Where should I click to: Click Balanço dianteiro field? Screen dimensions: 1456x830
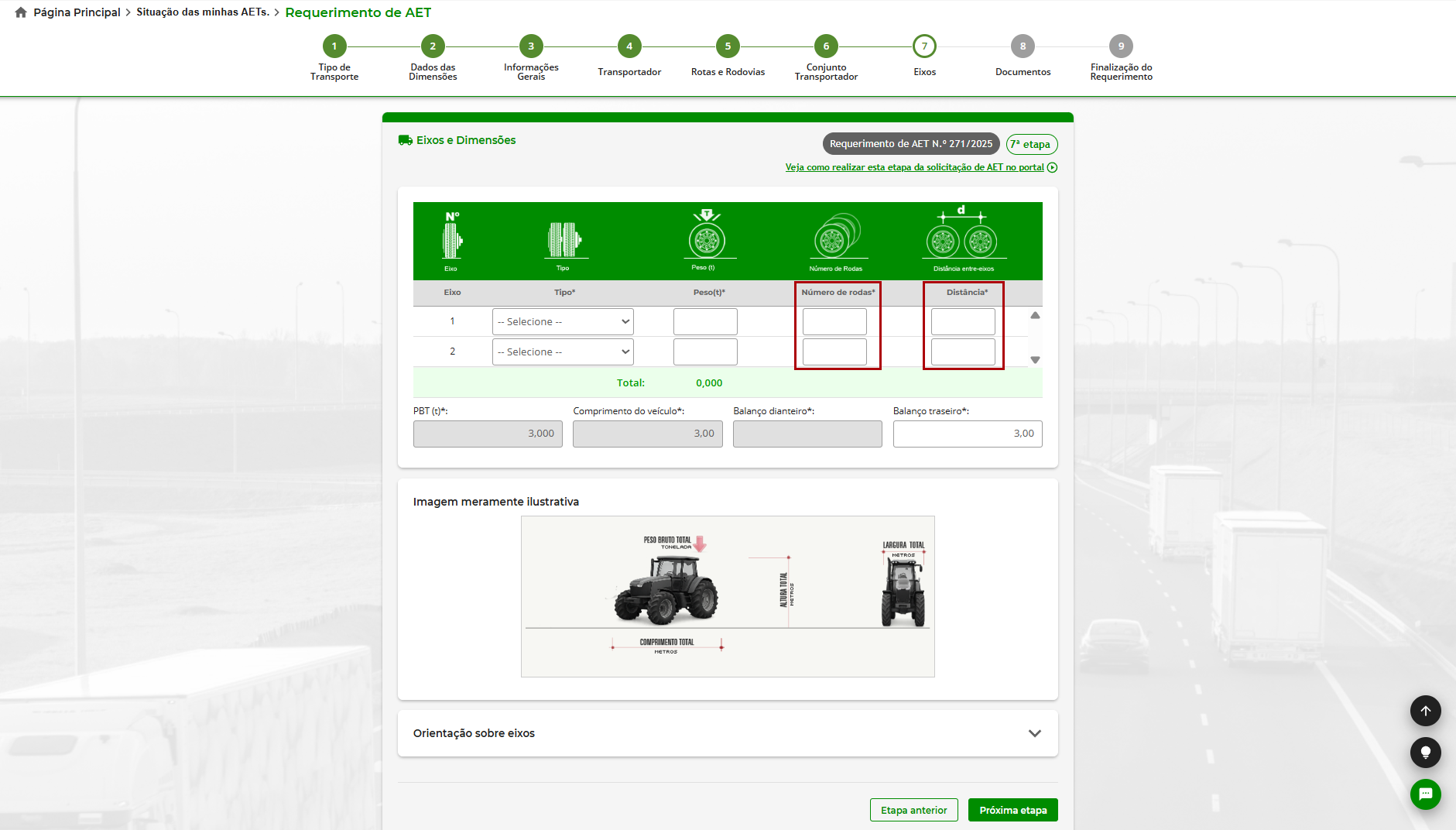click(x=807, y=434)
